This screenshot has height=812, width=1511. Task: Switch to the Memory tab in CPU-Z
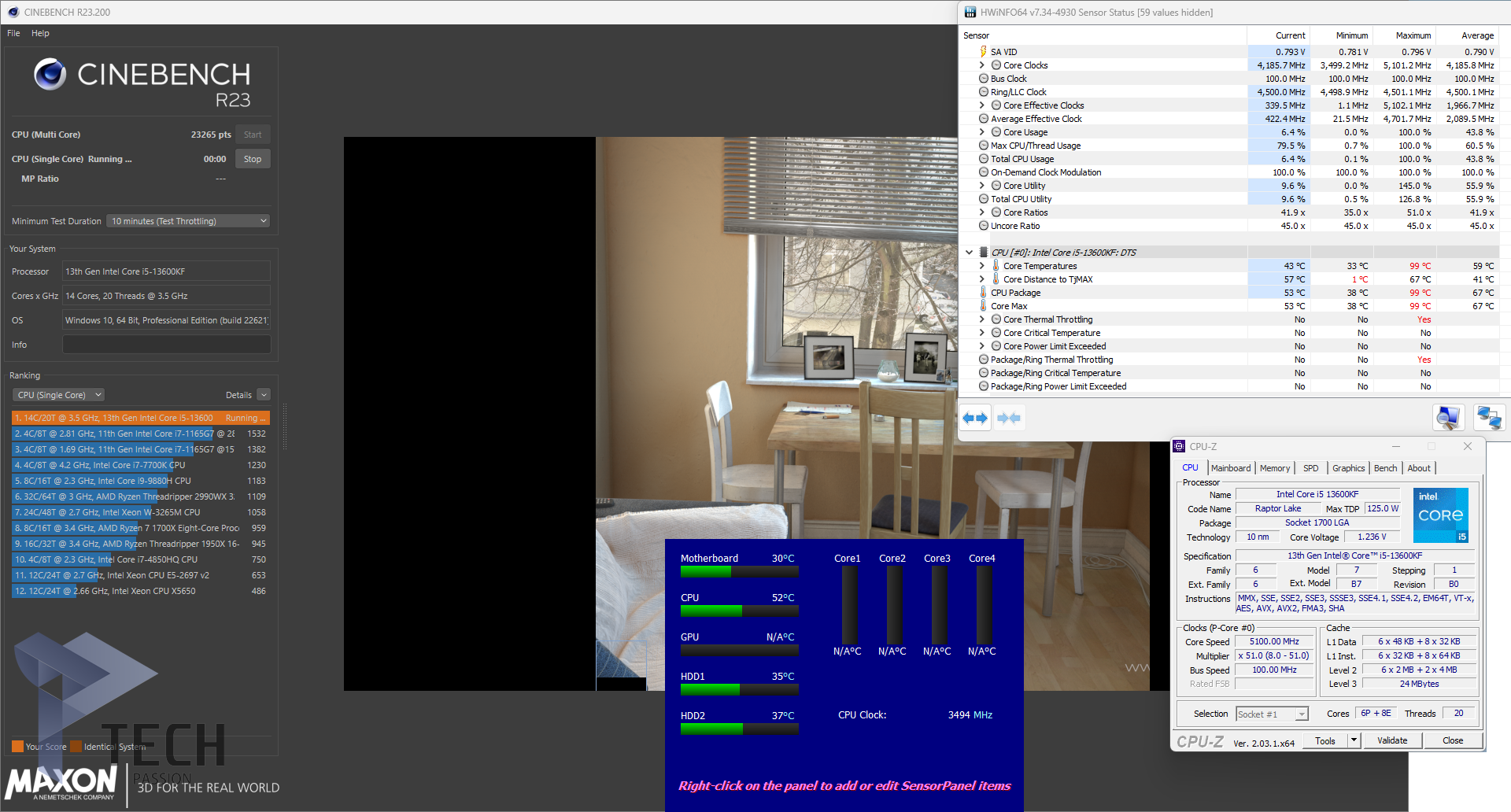point(1274,468)
